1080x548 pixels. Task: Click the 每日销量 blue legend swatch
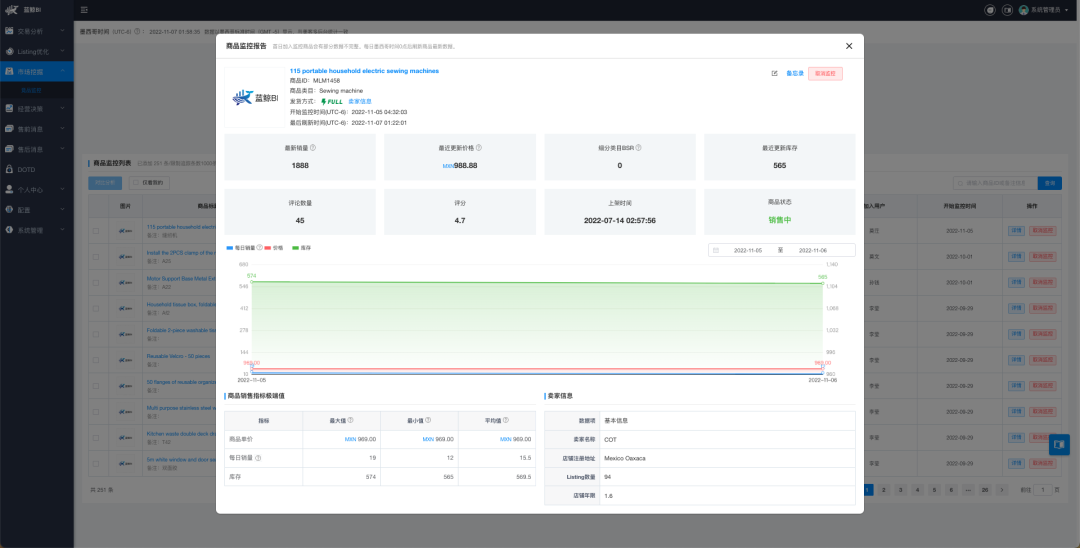click(229, 247)
